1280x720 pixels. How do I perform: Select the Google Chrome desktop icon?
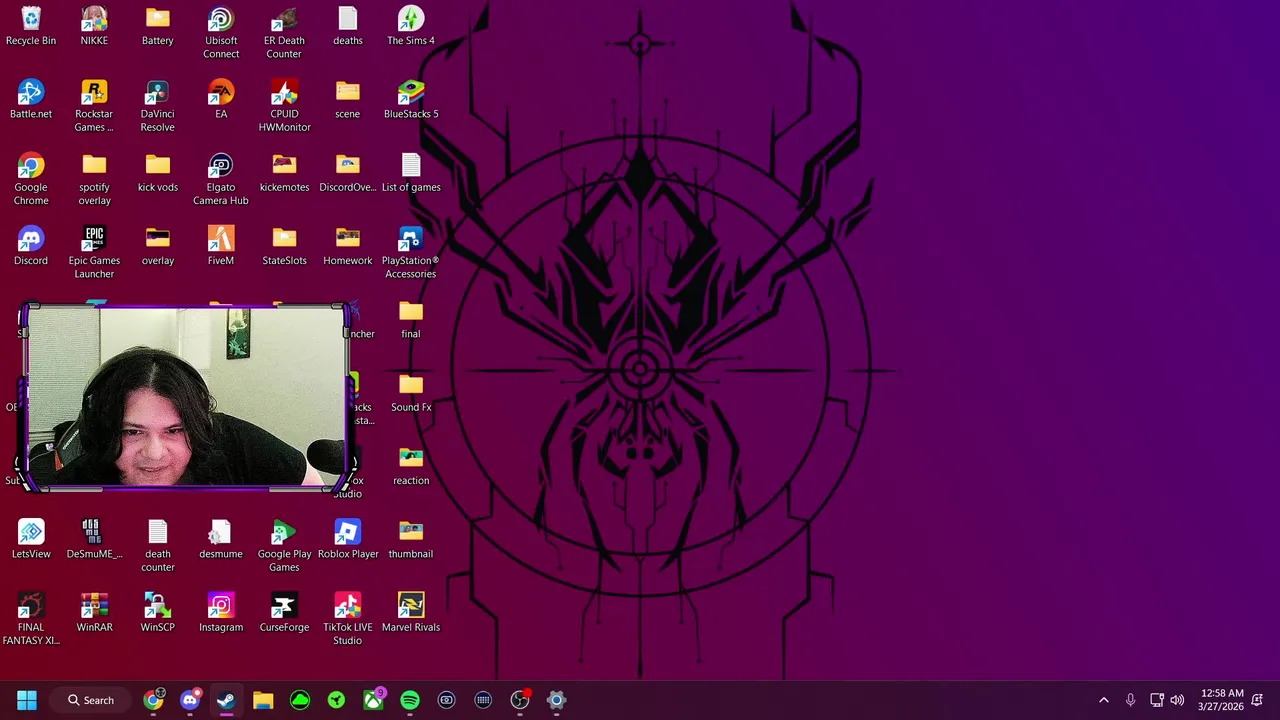pyautogui.click(x=31, y=180)
